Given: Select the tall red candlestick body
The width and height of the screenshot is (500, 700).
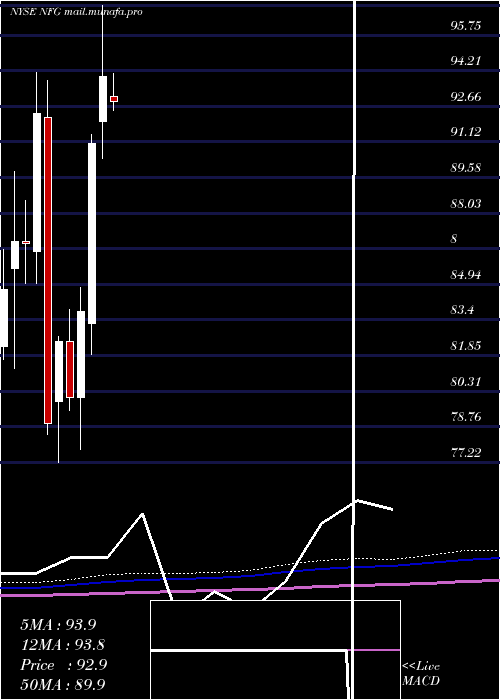Looking at the screenshot, I should point(48,270).
